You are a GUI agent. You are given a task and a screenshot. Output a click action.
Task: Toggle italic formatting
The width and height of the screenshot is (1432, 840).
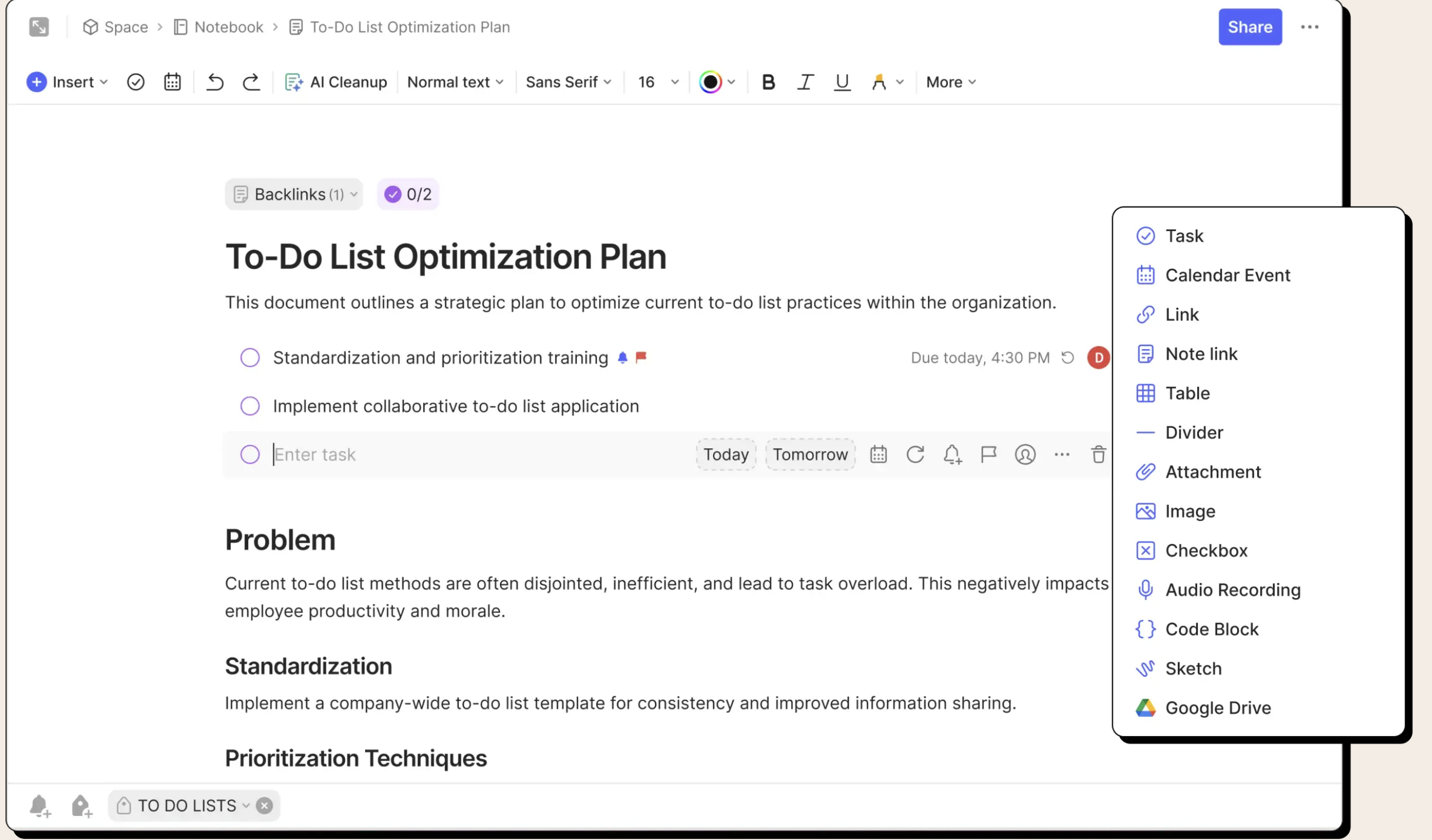805,82
